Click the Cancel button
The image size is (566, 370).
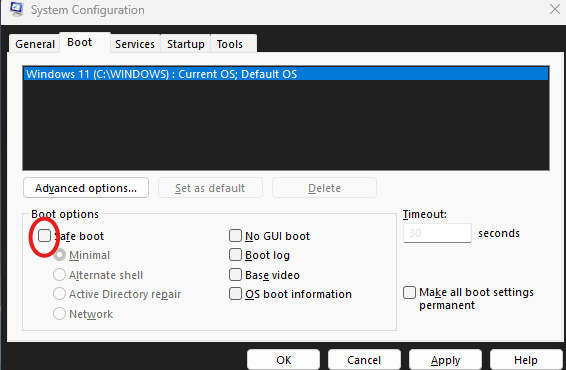pos(364,360)
